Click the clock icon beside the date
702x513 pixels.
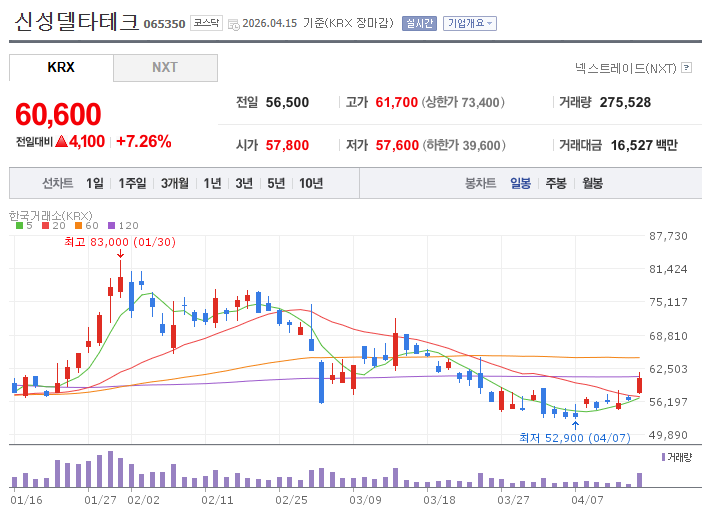tap(233, 24)
